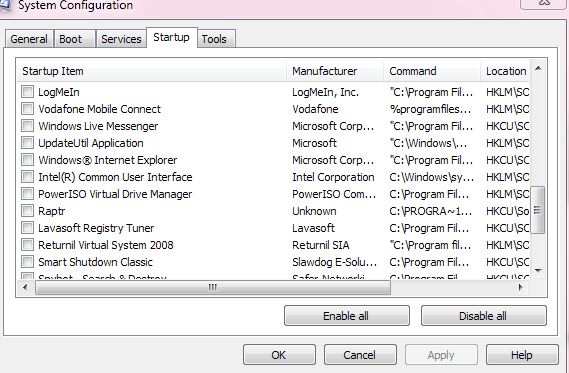Select Lavasoft Registry Tuner item text
This screenshot has height=373, width=569.
coord(96,229)
